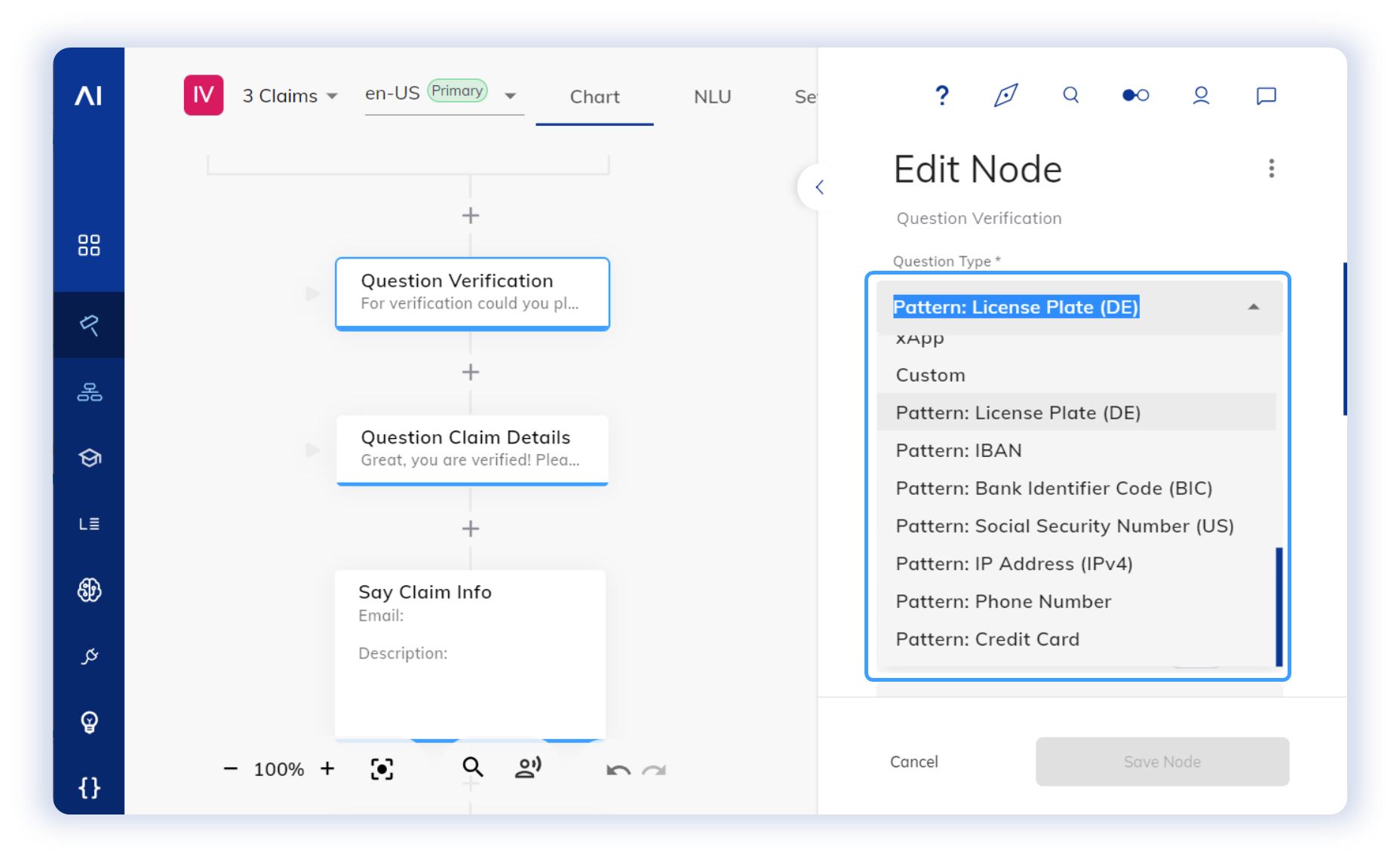Viewport: 1400px width, 862px height.
Task: Add a node above Question Verification
Action: pyautogui.click(x=471, y=216)
